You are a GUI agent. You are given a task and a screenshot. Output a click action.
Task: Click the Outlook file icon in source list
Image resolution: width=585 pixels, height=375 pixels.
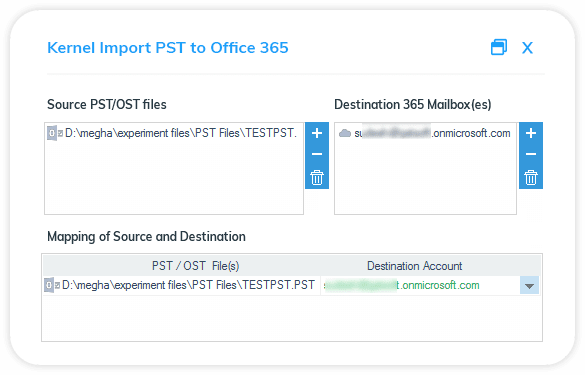tap(51, 133)
